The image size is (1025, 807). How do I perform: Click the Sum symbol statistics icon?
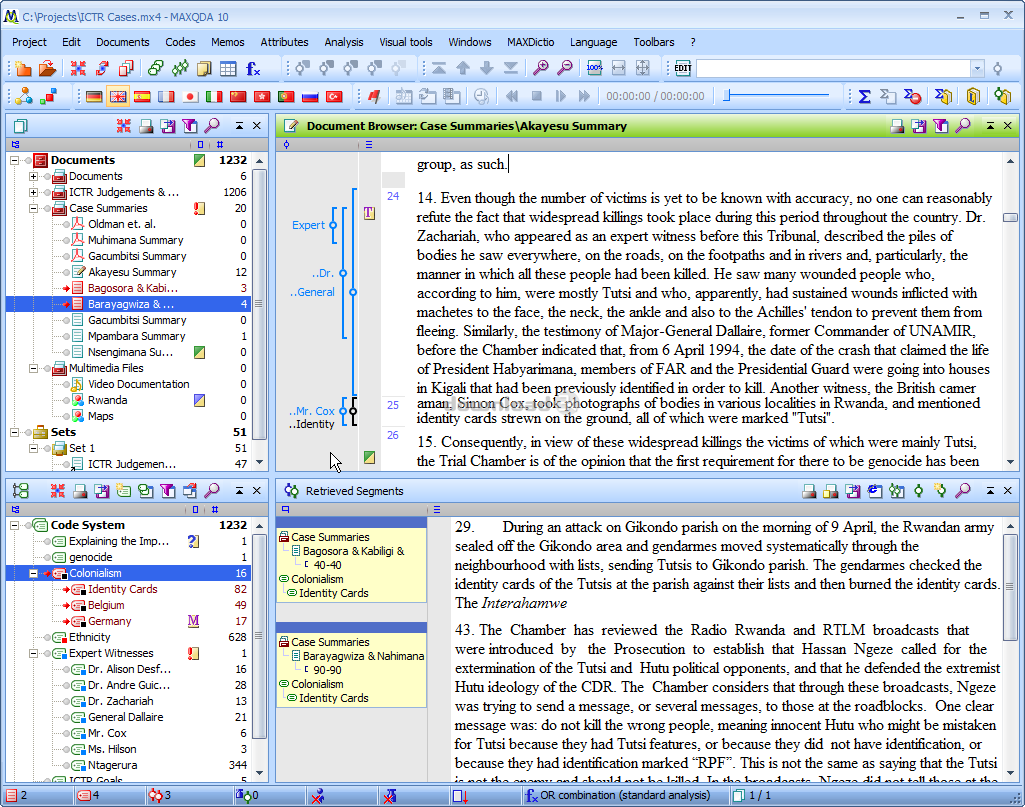(x=864, y=96)
